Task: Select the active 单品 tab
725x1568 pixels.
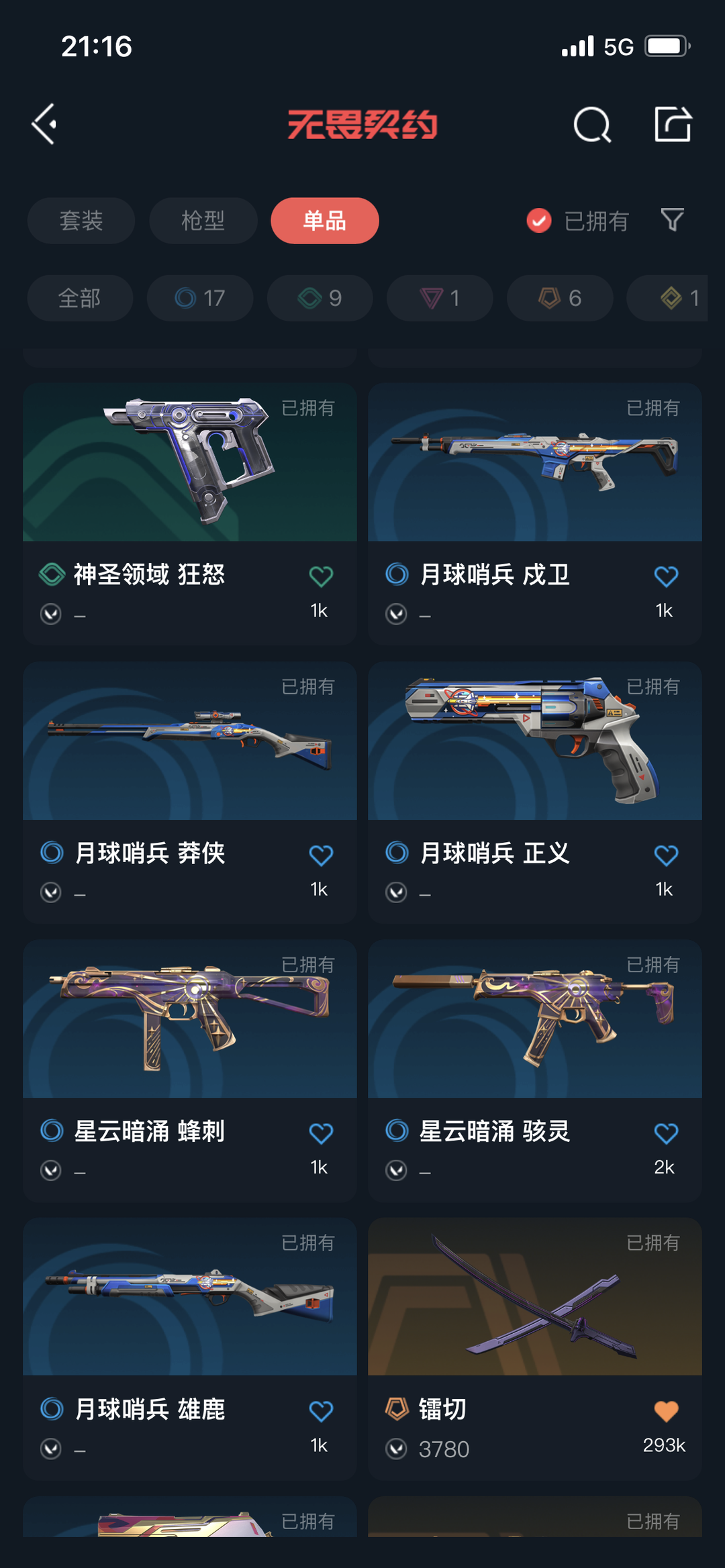Action: coord(325,221)
